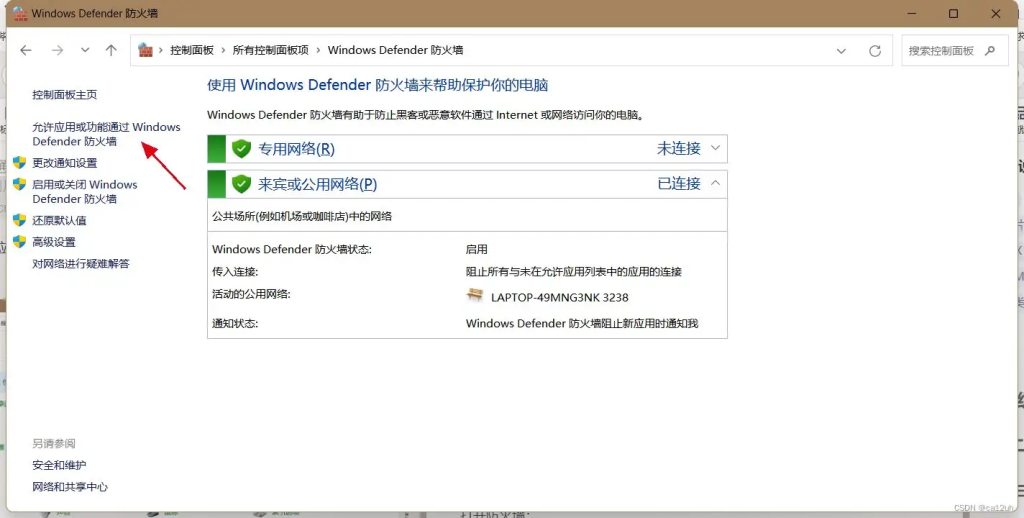
Task: Click the Up one level arrow
Action: (x=111, y=50)
